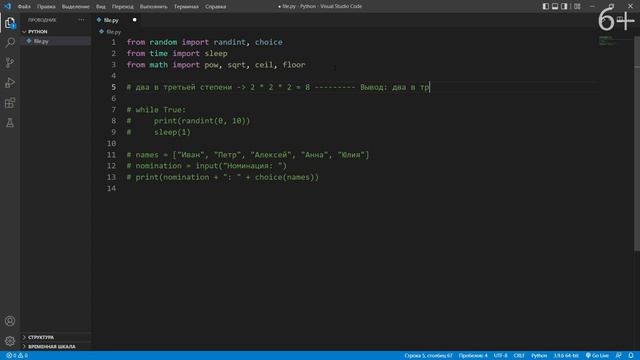Click 'floor' on line 3
Viewport: 640px width, 360px height.
pos(294,64)
